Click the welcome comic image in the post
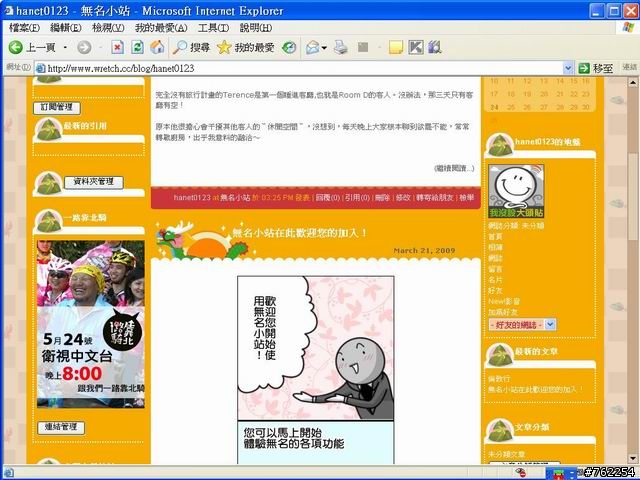 316,369
